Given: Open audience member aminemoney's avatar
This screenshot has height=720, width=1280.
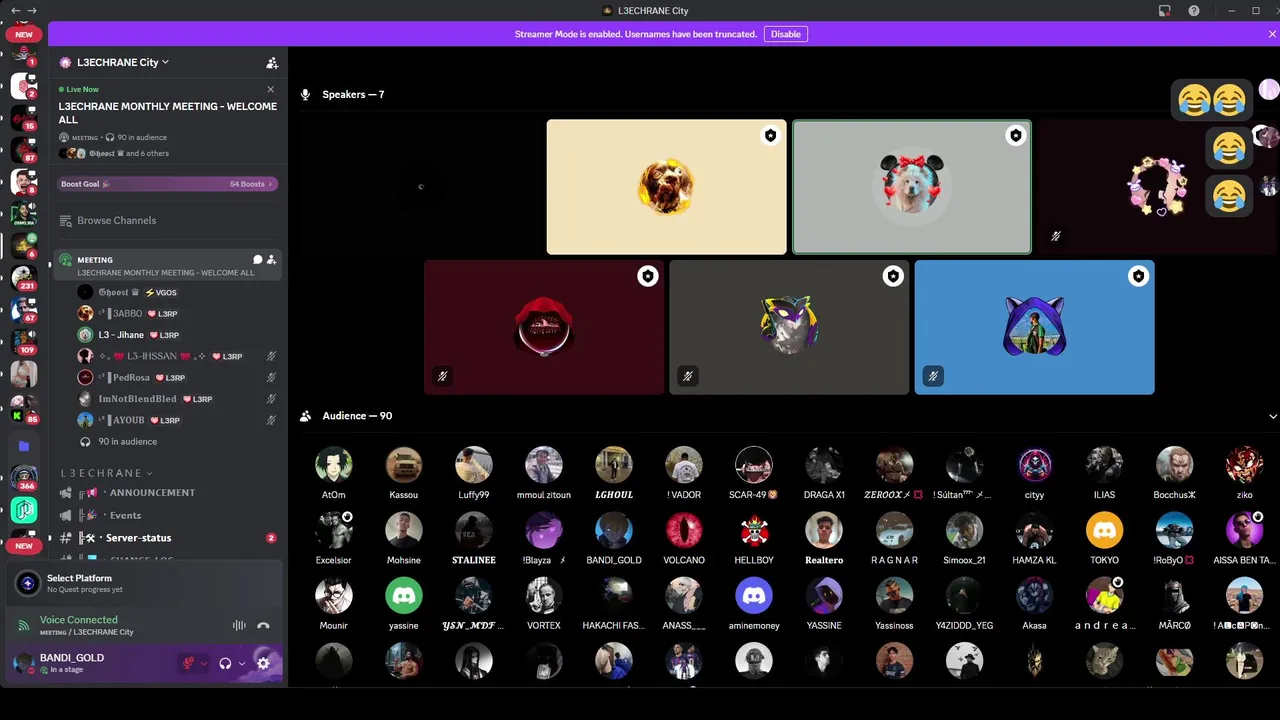Looking at the screenshot, I should [x=754, y=595].
